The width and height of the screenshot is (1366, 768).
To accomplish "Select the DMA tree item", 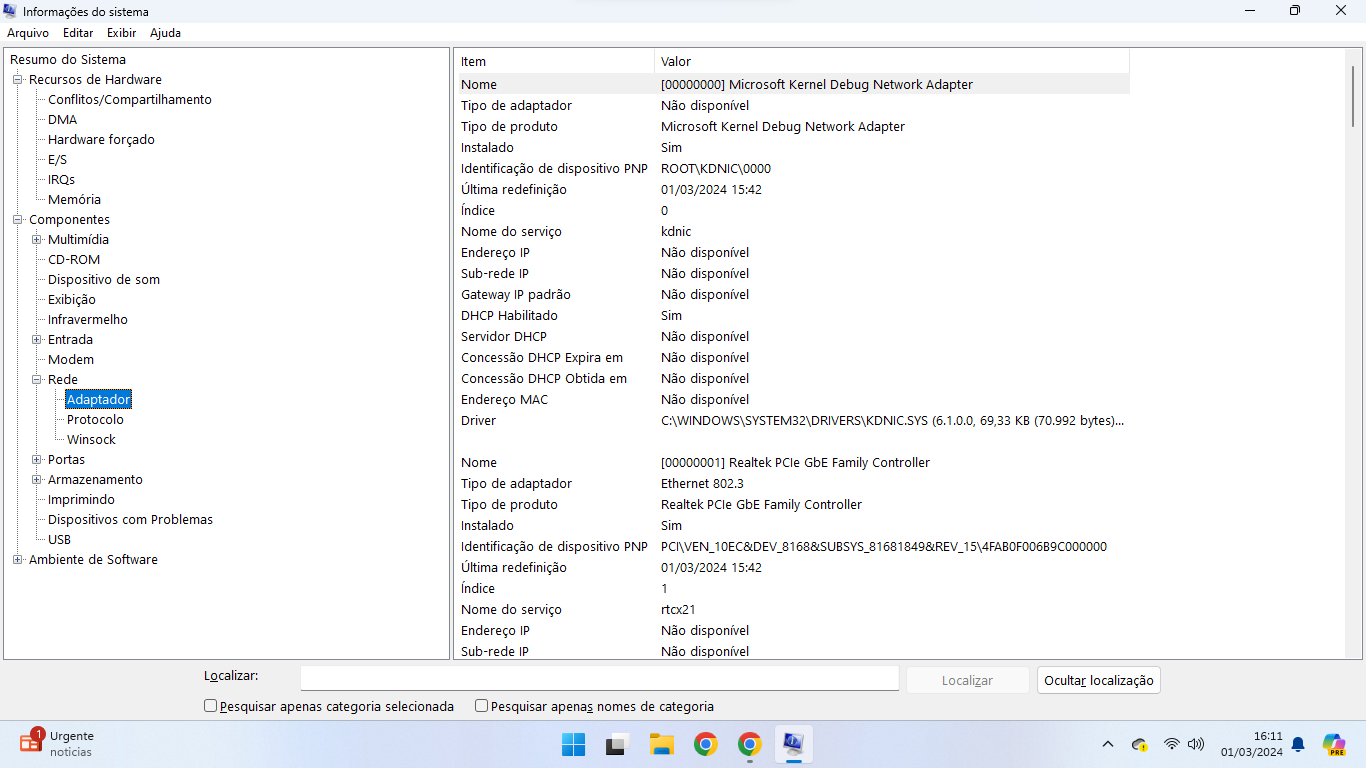I will coord(62,120).
